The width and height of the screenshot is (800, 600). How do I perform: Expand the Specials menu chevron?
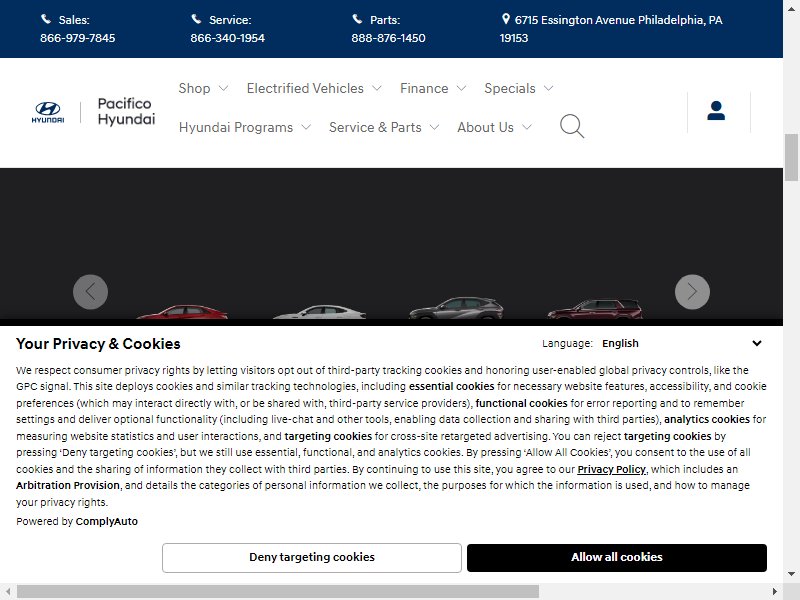click(x=548, y=88)
